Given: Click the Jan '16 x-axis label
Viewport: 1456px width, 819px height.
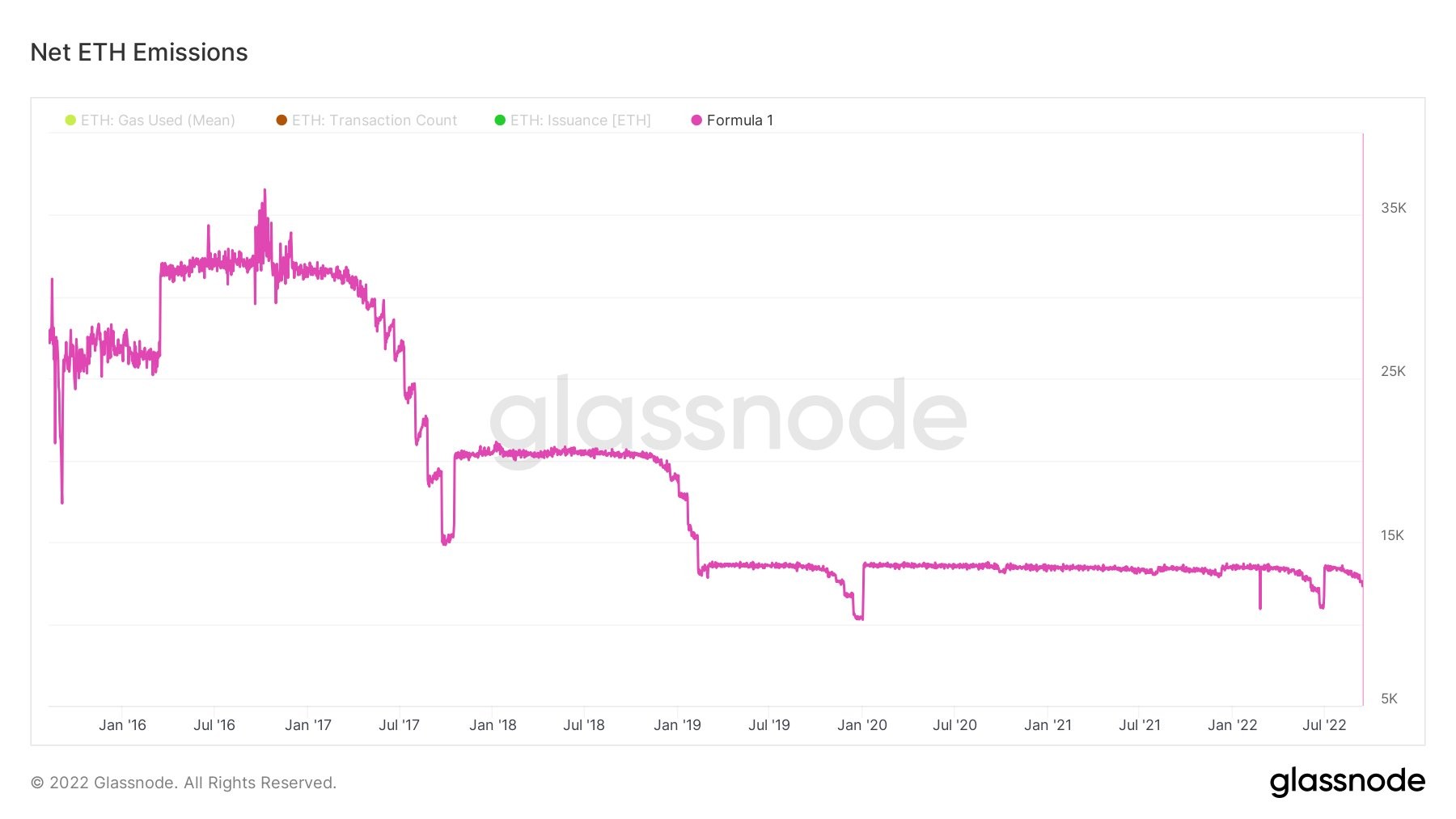Looking at the screenshot, I should point(122,725).
